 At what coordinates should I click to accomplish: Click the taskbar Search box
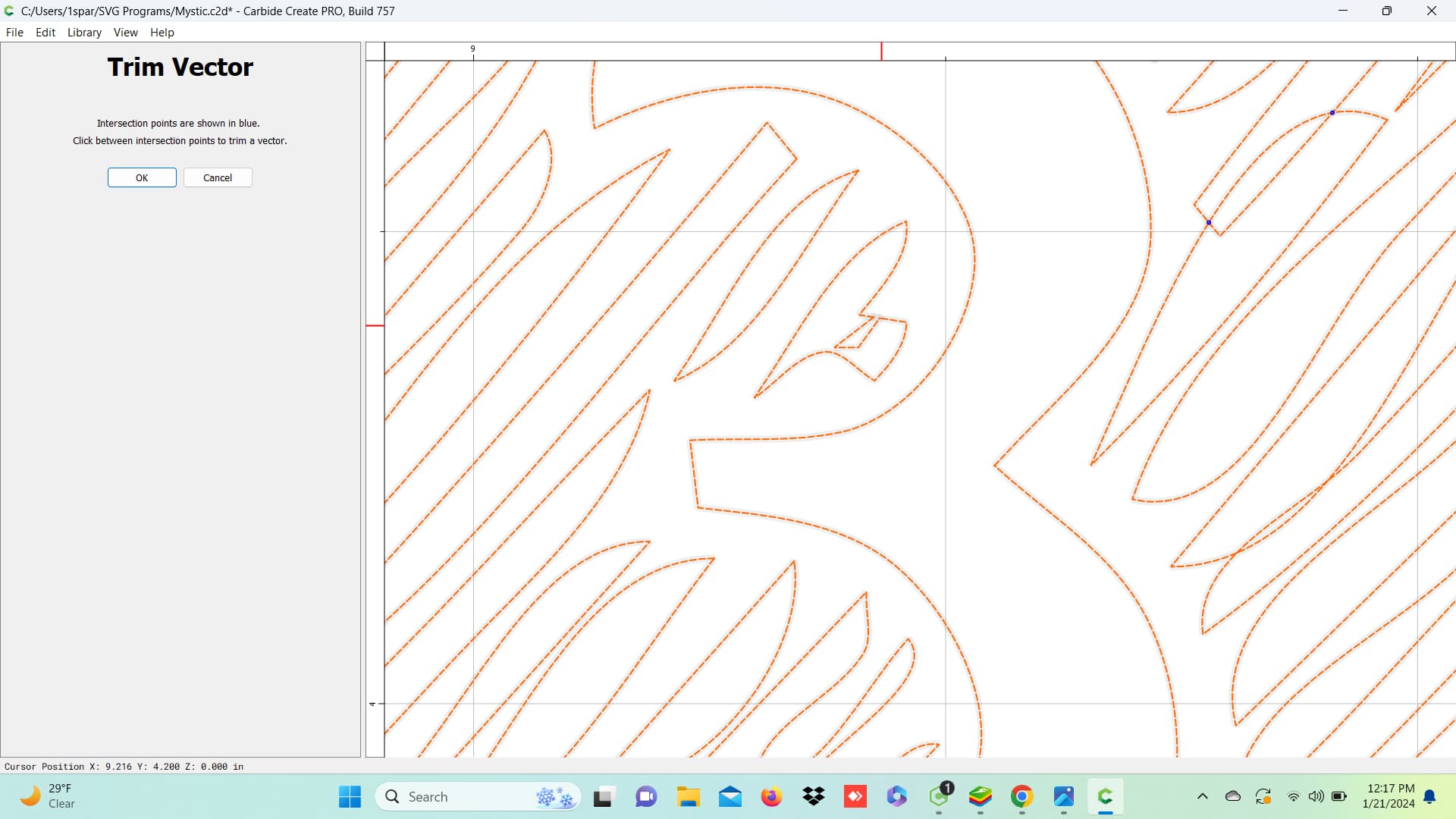pyautogui.click(x=478, y=796)
